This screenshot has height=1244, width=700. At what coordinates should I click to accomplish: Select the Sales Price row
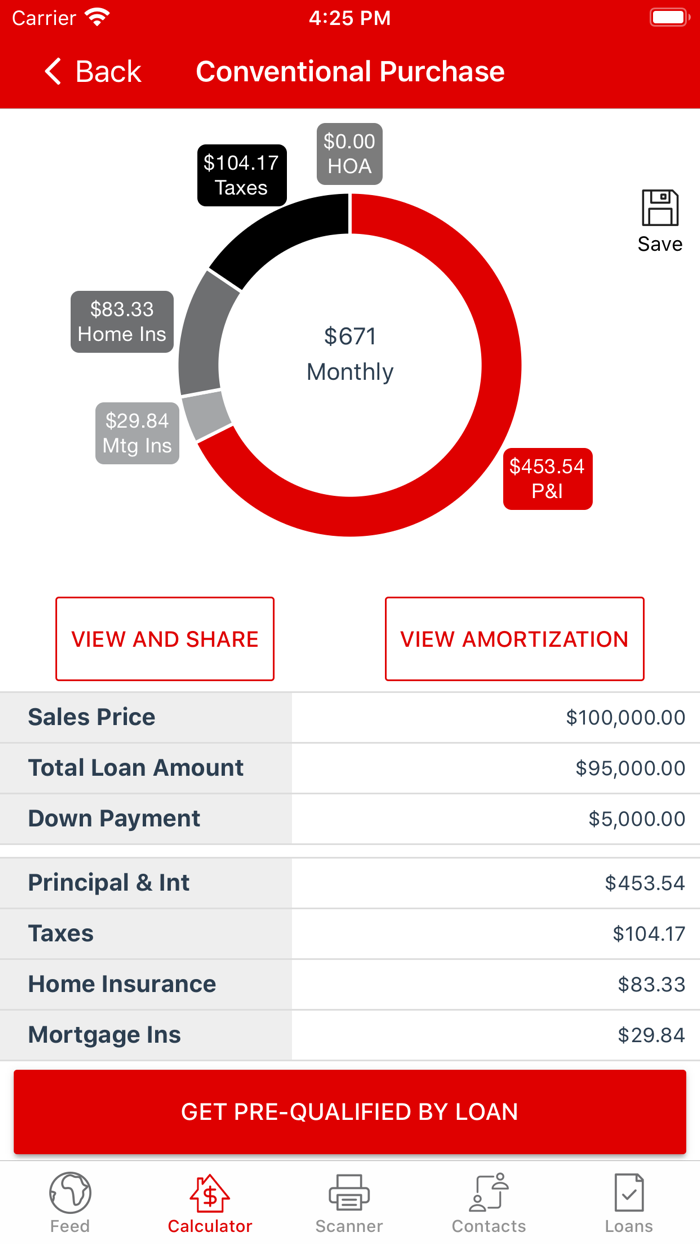pyautogui.click(x=350, y=717)
